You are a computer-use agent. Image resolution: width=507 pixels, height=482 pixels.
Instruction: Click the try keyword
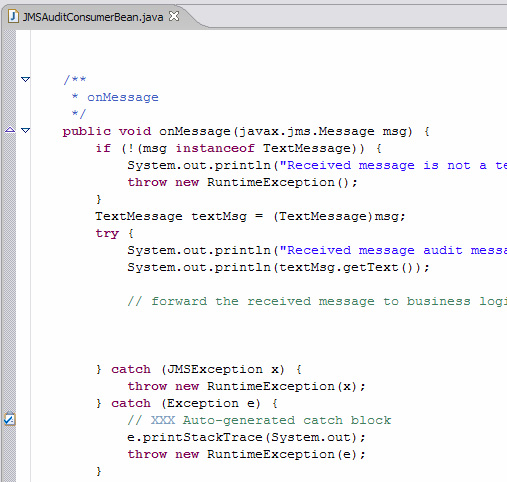pyautogui.click(x=107, y=233)
